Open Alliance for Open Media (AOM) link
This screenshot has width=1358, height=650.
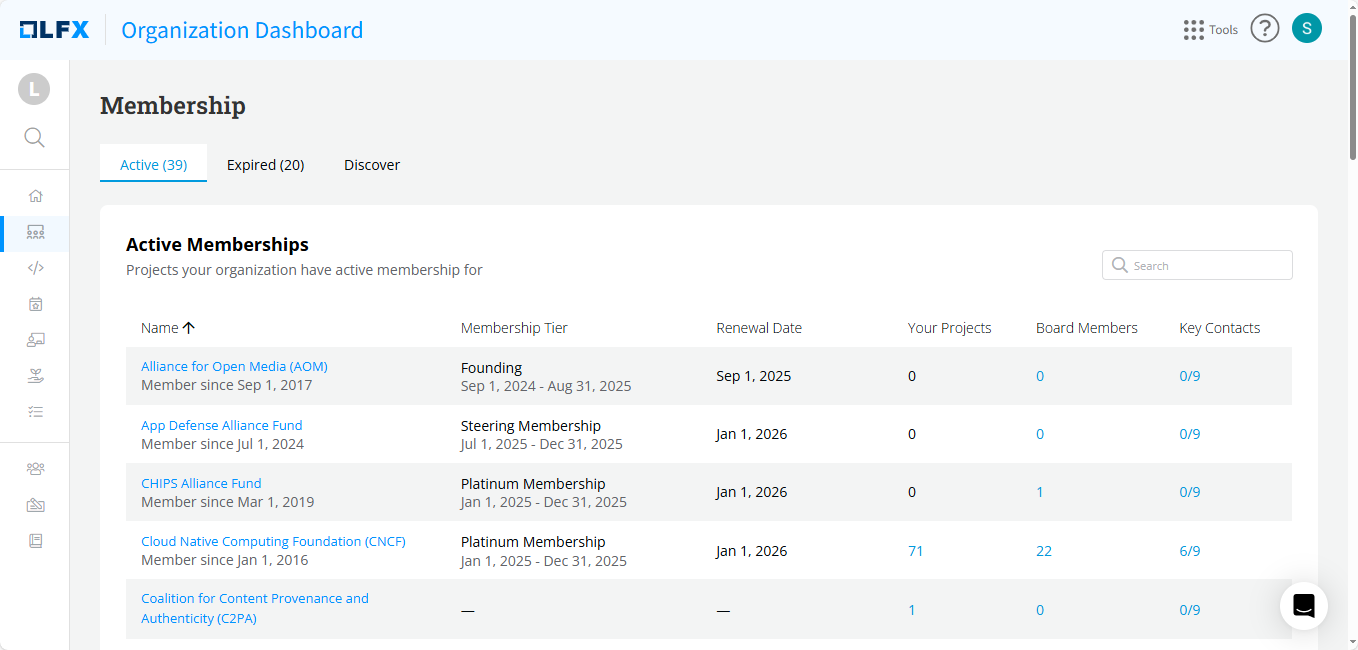click(x=234, y=366)
